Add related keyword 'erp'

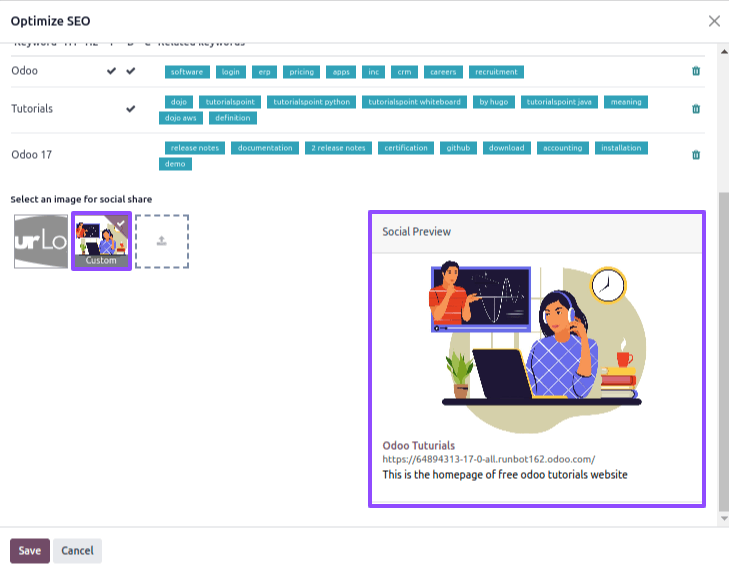(x=265, y=72)
